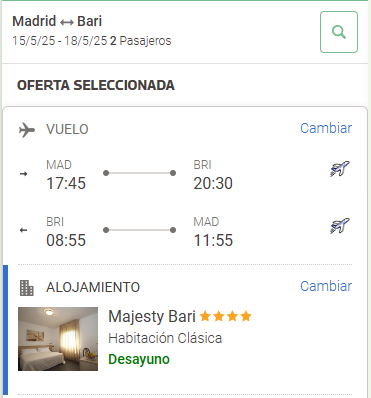Viewport: 371px width, 398px height.
Task: Click the outbound flight airline logo
Action: click(340, 168)
